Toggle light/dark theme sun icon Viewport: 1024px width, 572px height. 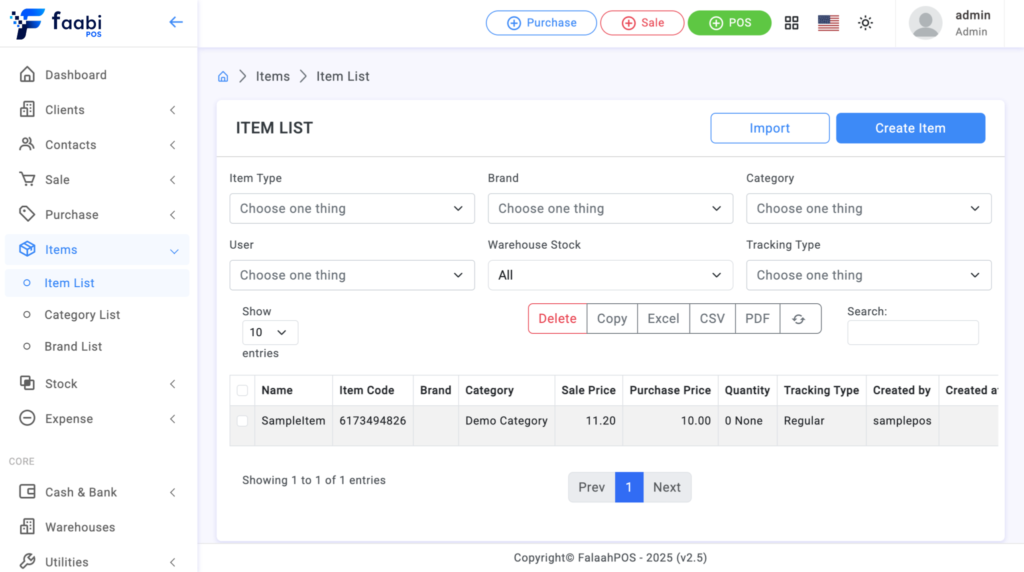click(x=865, y=23)
